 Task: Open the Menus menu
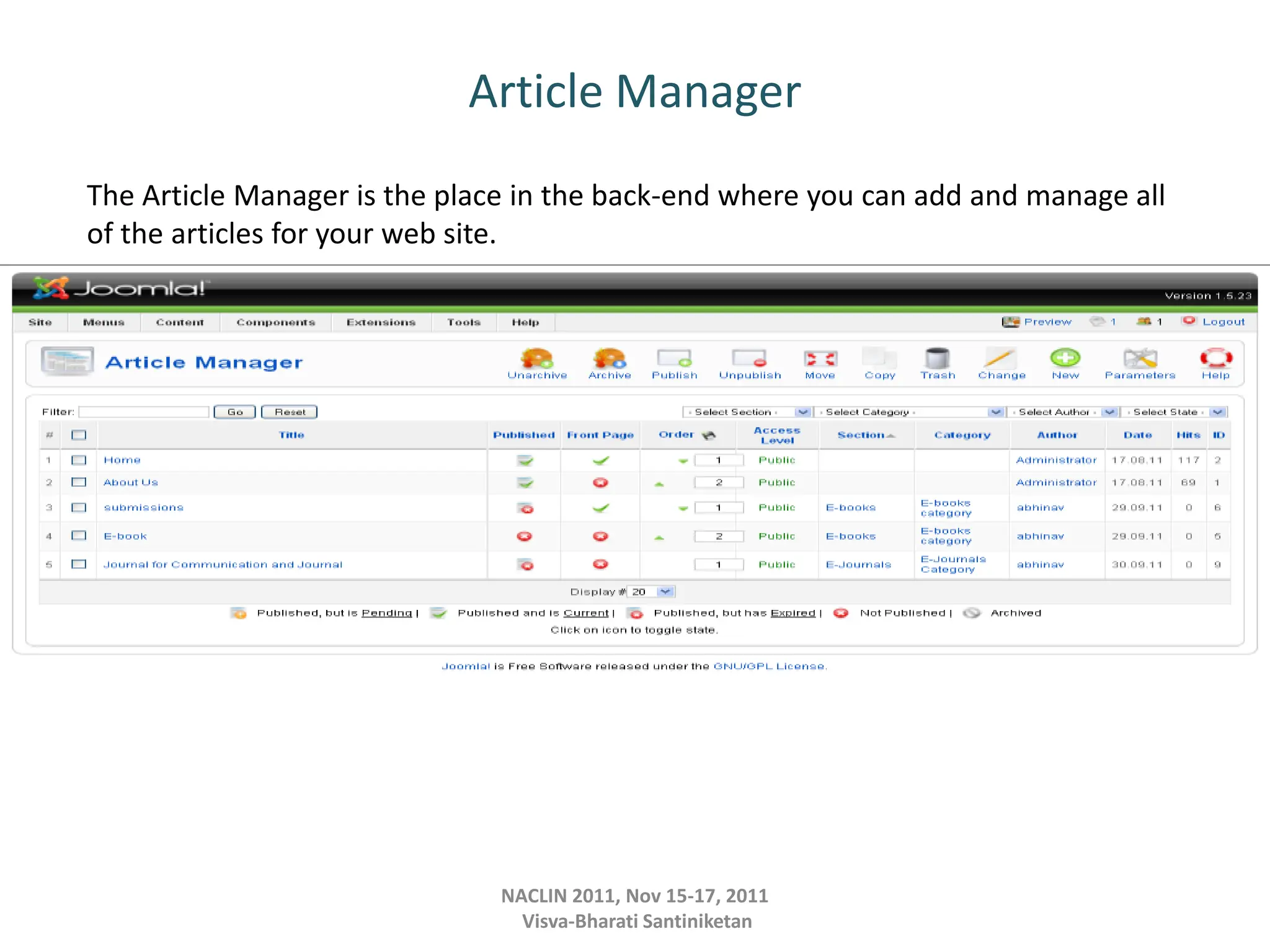click(x=104, y=322)
